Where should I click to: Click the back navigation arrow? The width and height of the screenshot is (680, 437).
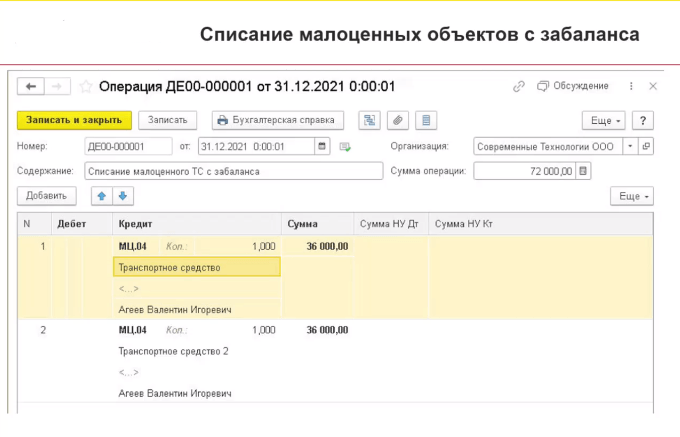[32, 87]
